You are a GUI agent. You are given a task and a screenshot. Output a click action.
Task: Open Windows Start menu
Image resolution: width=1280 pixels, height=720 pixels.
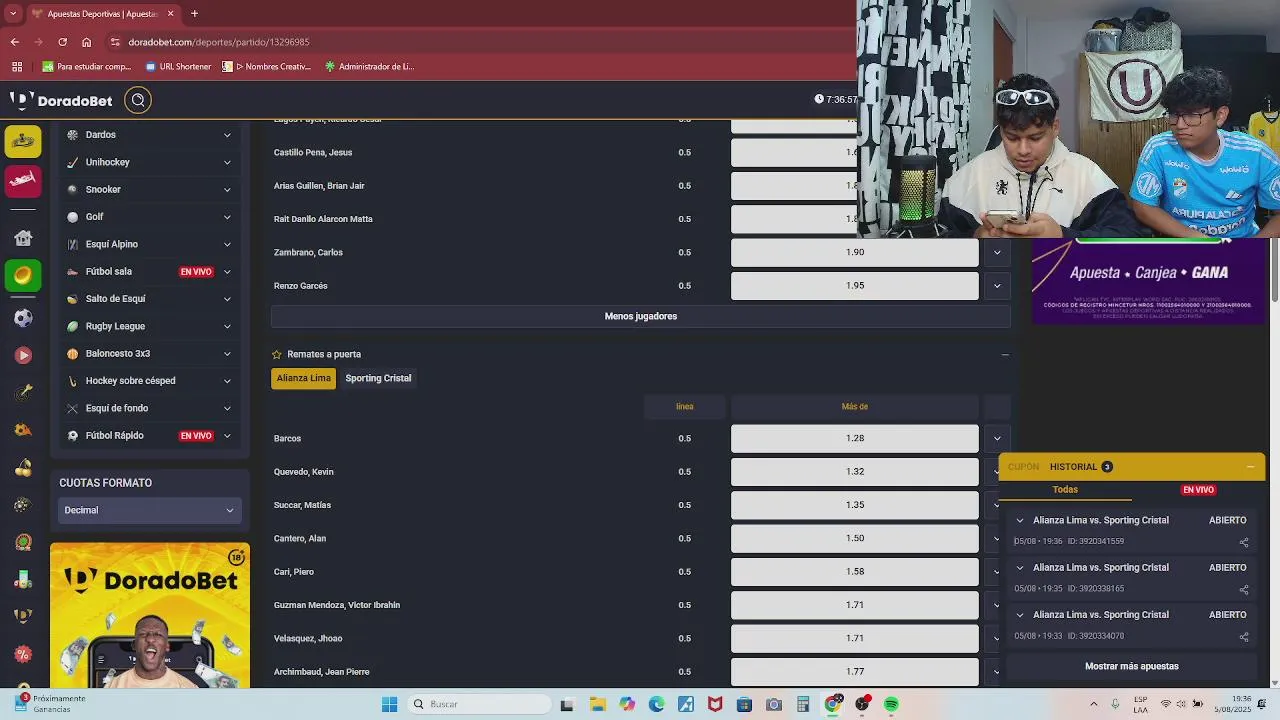pyautogui.click(x=389, y=704)
